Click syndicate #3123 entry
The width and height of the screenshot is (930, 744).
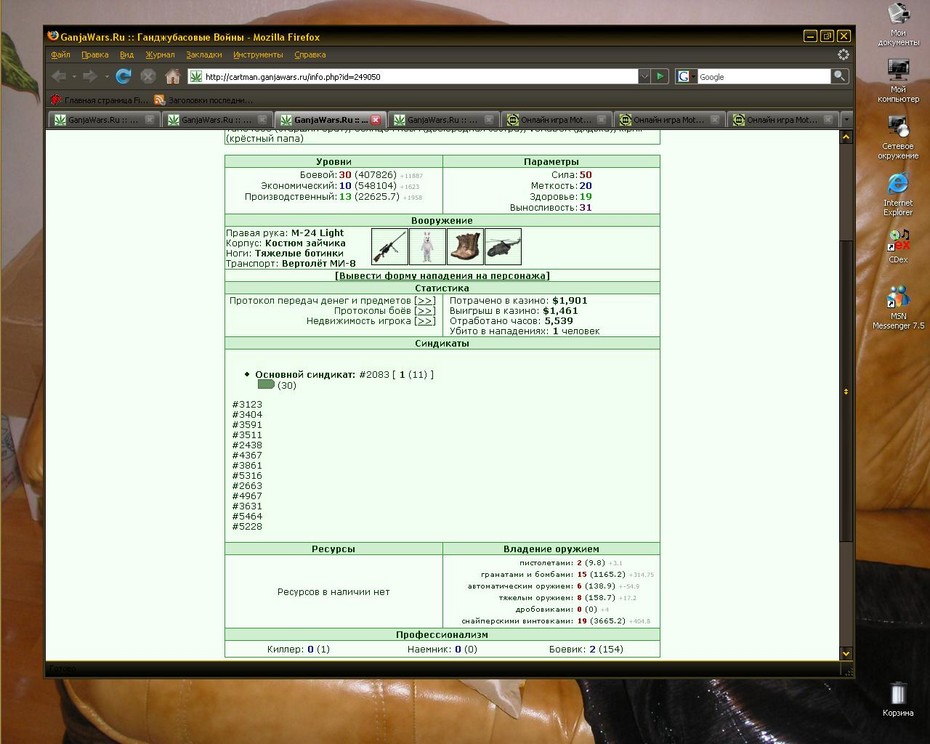pyautogui.click(x=247, y=405)
